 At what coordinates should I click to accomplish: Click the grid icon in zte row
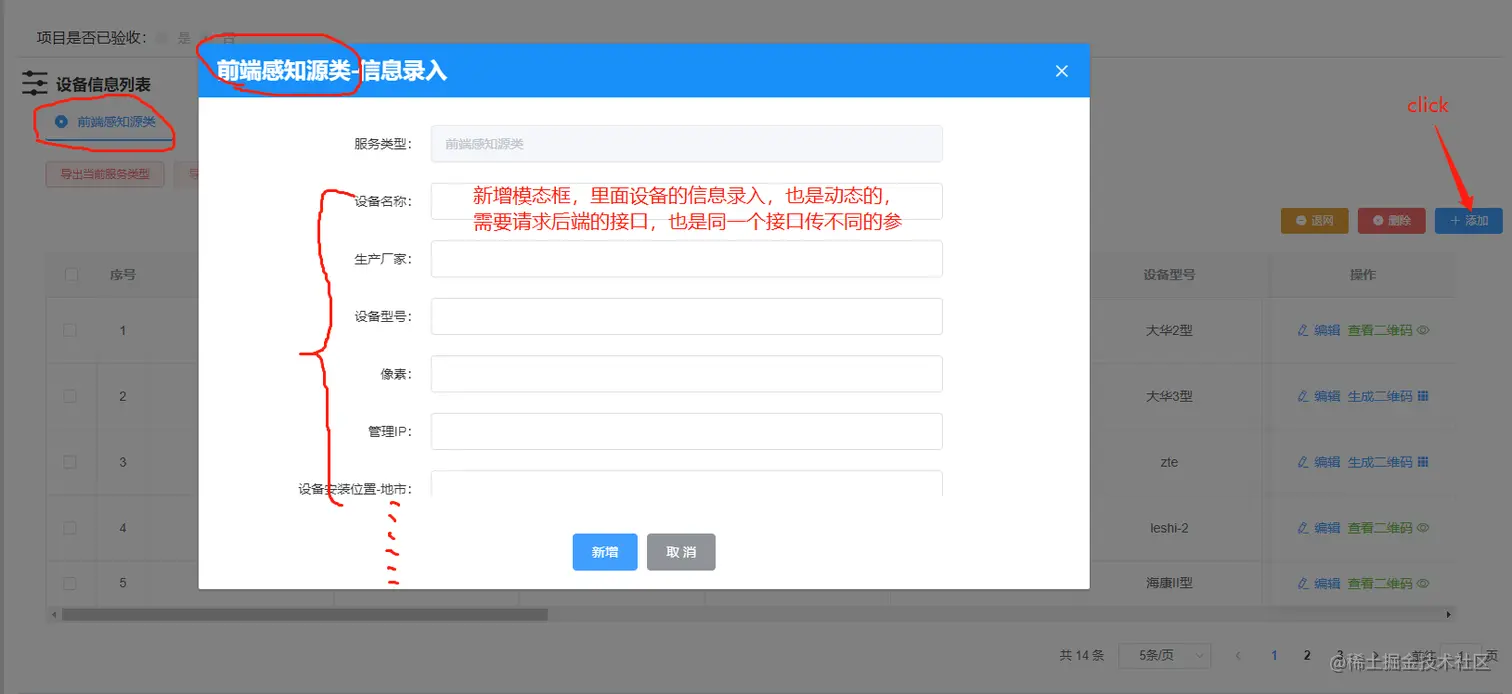1423,462
